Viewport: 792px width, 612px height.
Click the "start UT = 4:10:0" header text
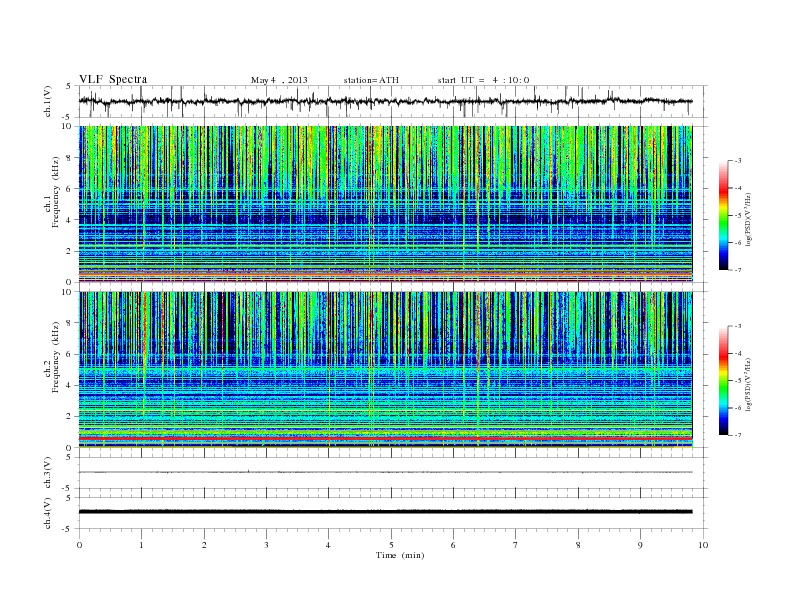(x=483, y=80)
